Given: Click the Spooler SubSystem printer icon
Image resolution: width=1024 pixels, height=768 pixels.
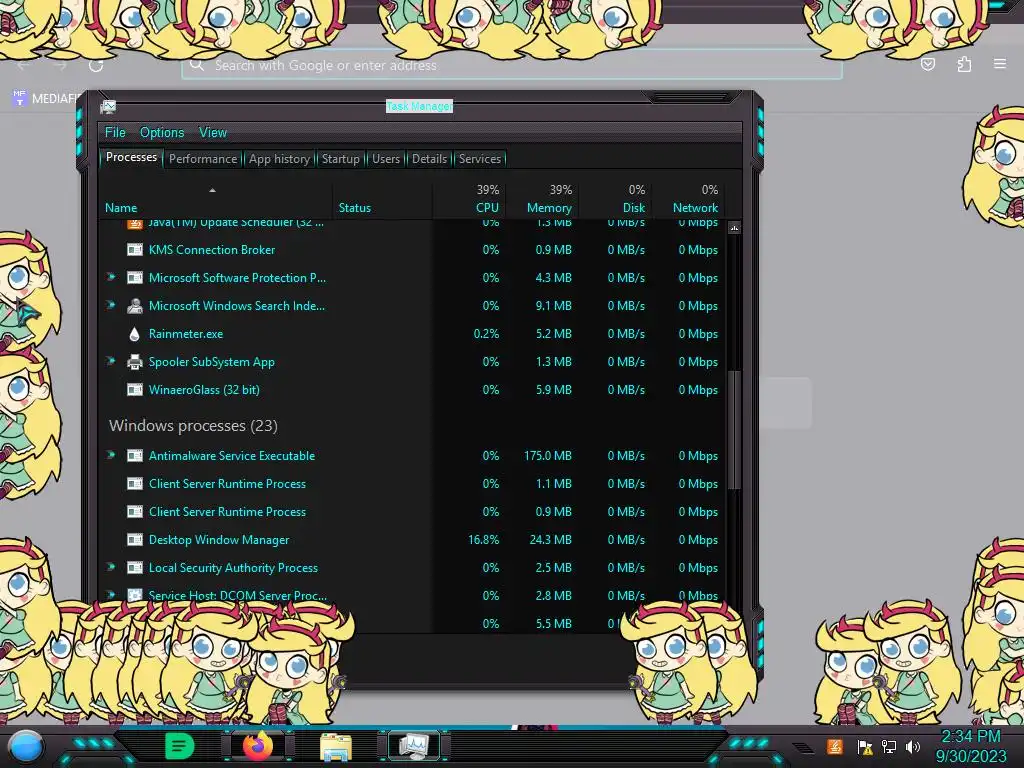Looking at the screenshot, I should coord(135,362).
